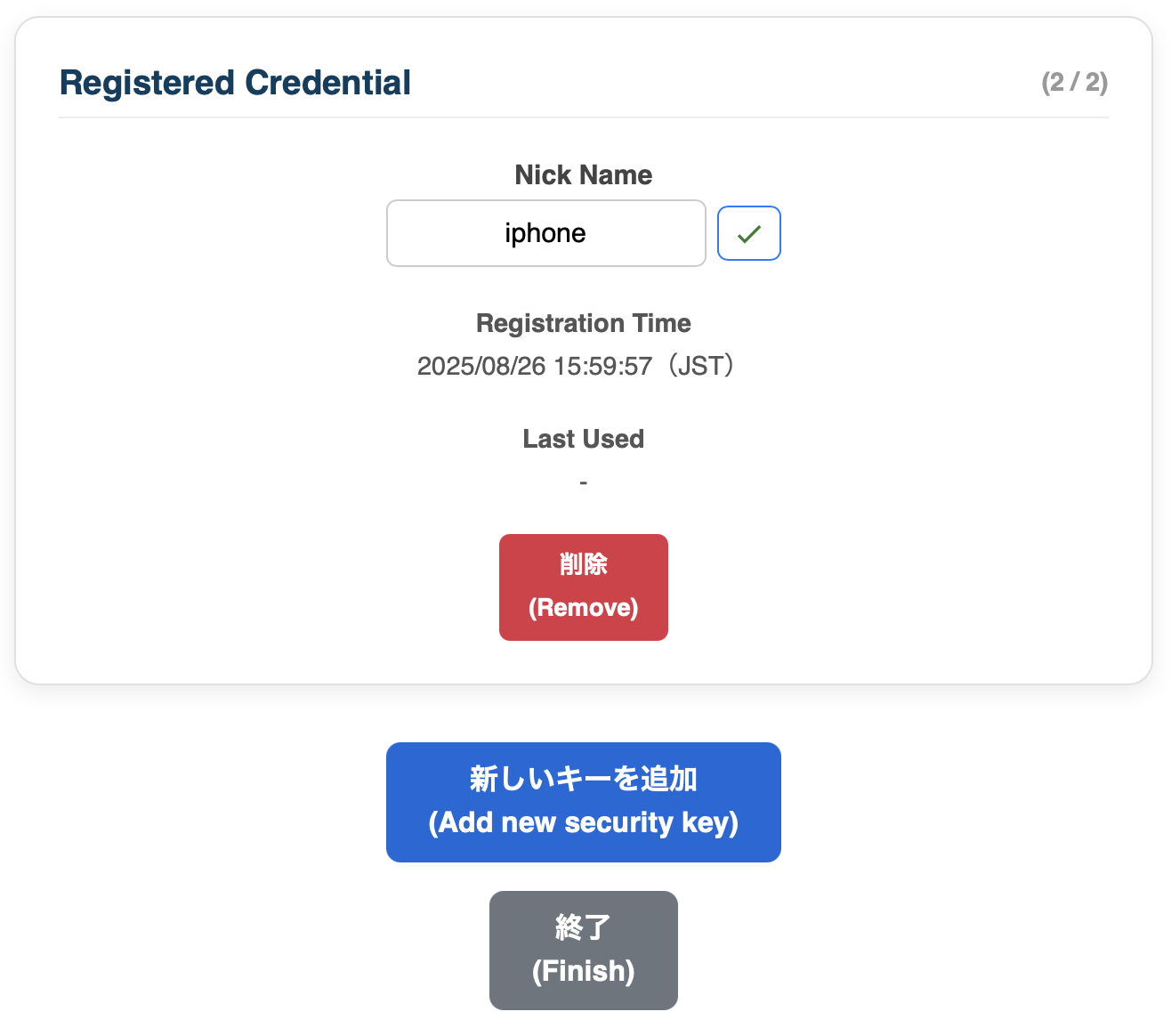
Task: Click the date 2025/08/26
Action: coord(481,367)
